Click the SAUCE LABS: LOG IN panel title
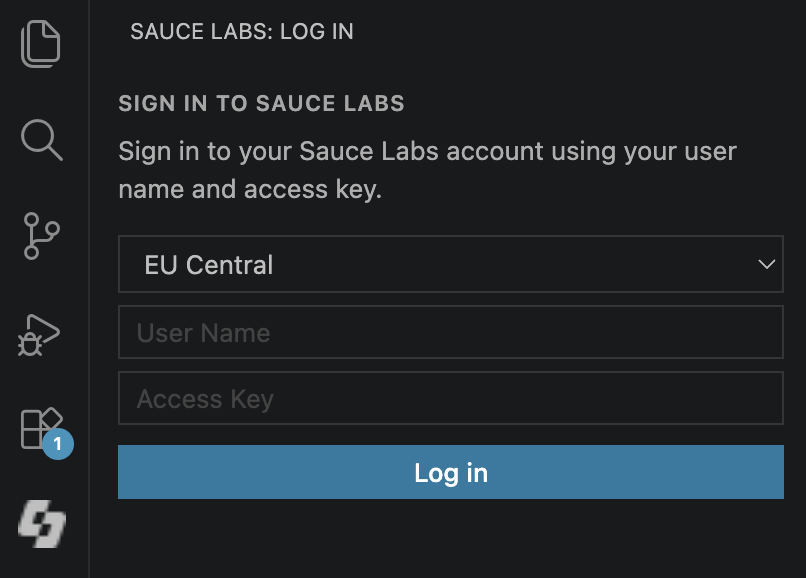The image size is (806, 578). click(242, 31)
